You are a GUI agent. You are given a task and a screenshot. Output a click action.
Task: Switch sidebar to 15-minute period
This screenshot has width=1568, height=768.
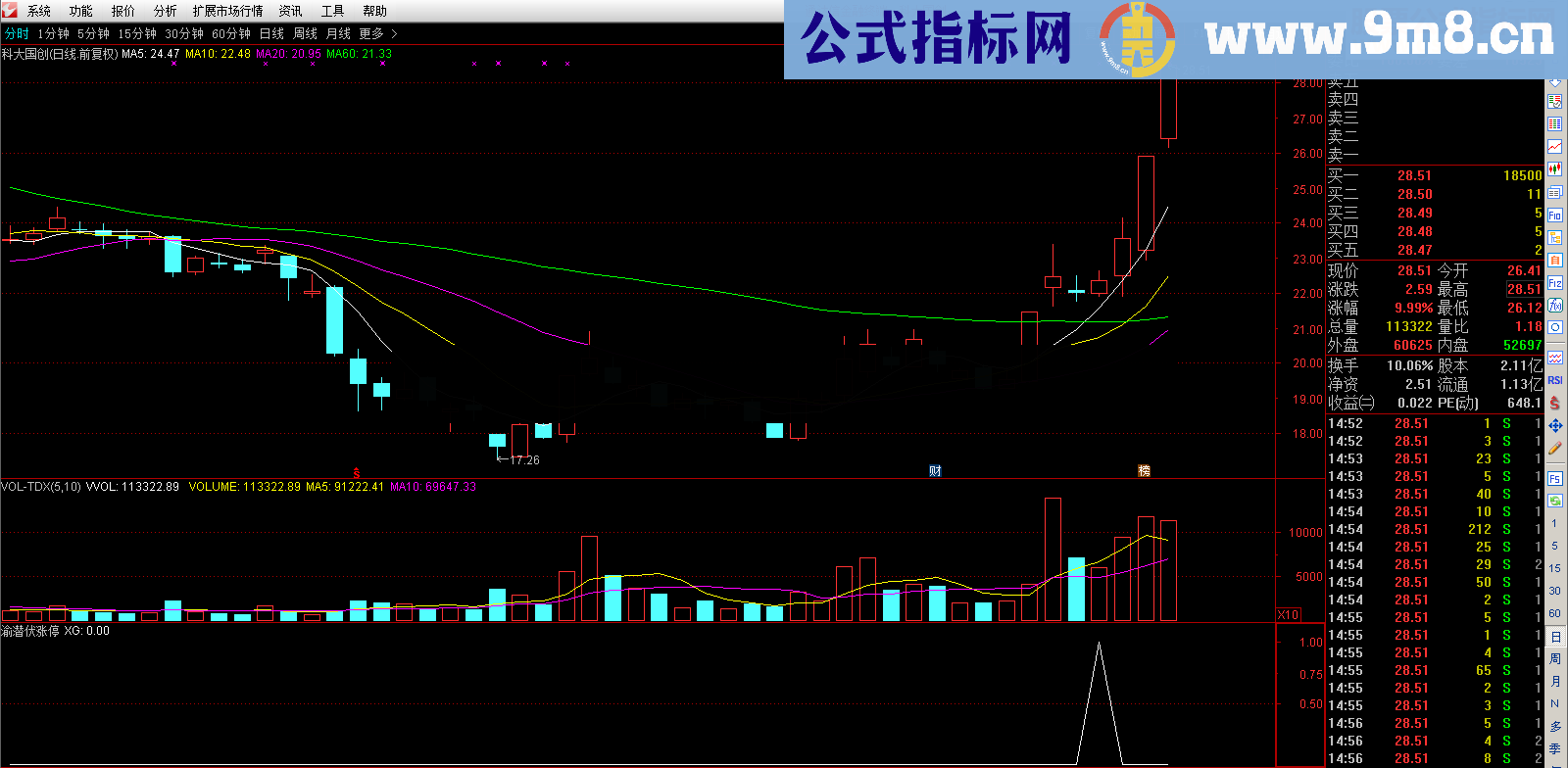(x=1555, y=568)
